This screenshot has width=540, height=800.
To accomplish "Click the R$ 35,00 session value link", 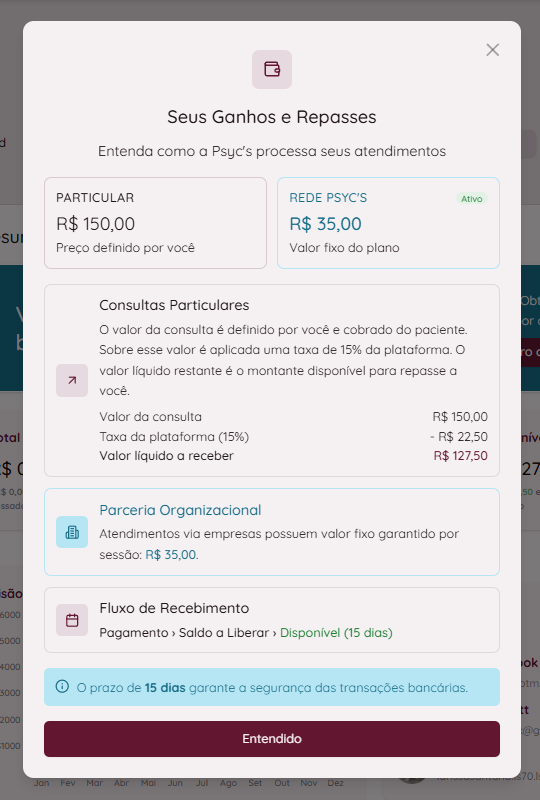I will (x=170, y=555).
